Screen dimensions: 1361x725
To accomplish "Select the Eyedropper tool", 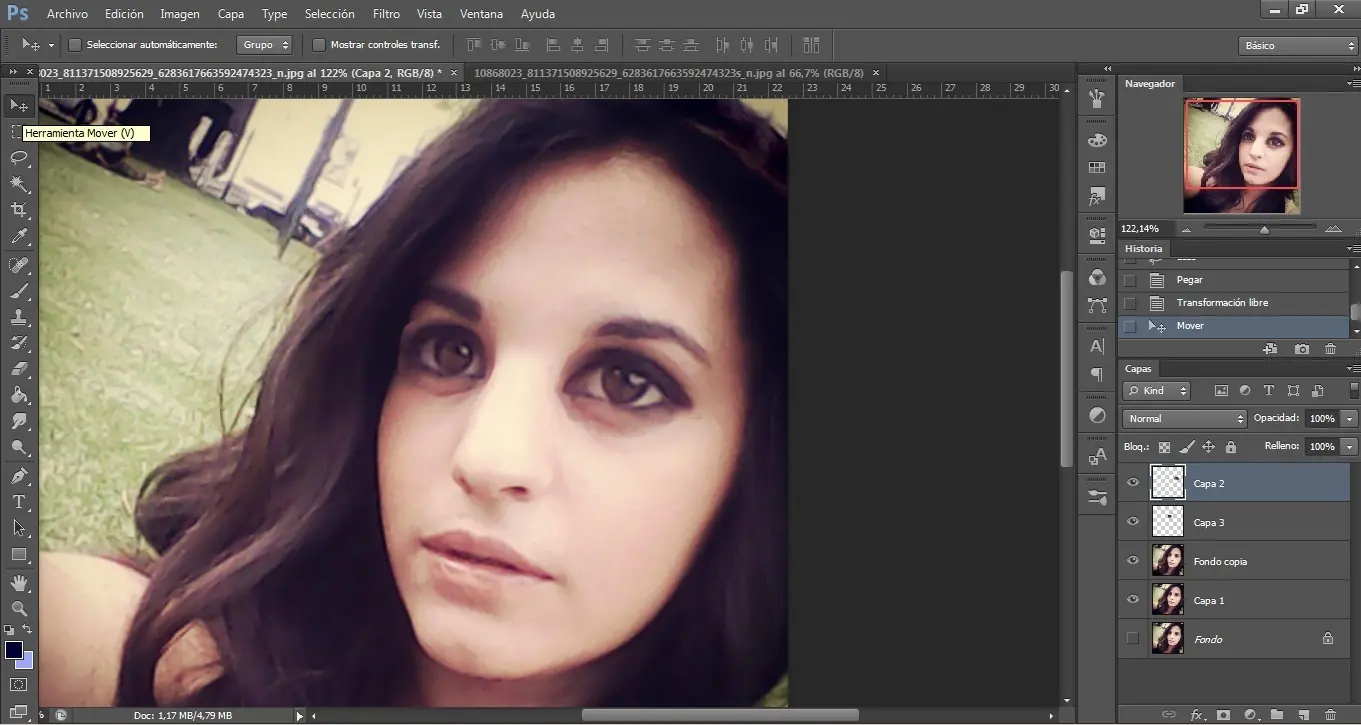I will point(19,237).
